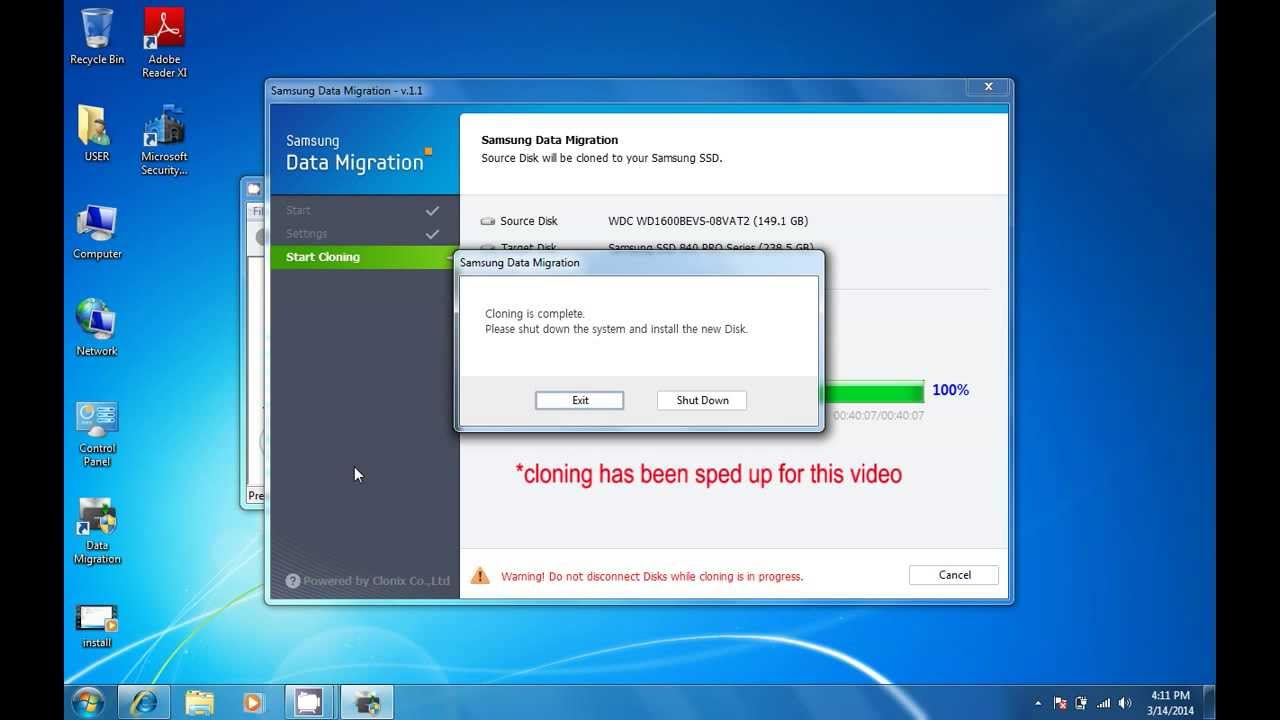Open Internet Explorer from the taskbar

pos(143,701)
